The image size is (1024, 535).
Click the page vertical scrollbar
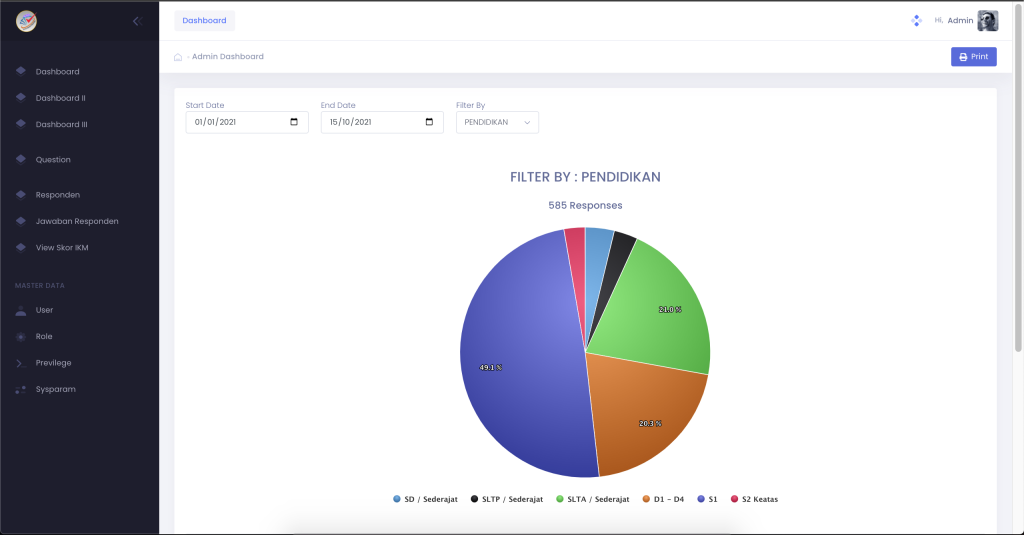click(x=1018, y=176)
